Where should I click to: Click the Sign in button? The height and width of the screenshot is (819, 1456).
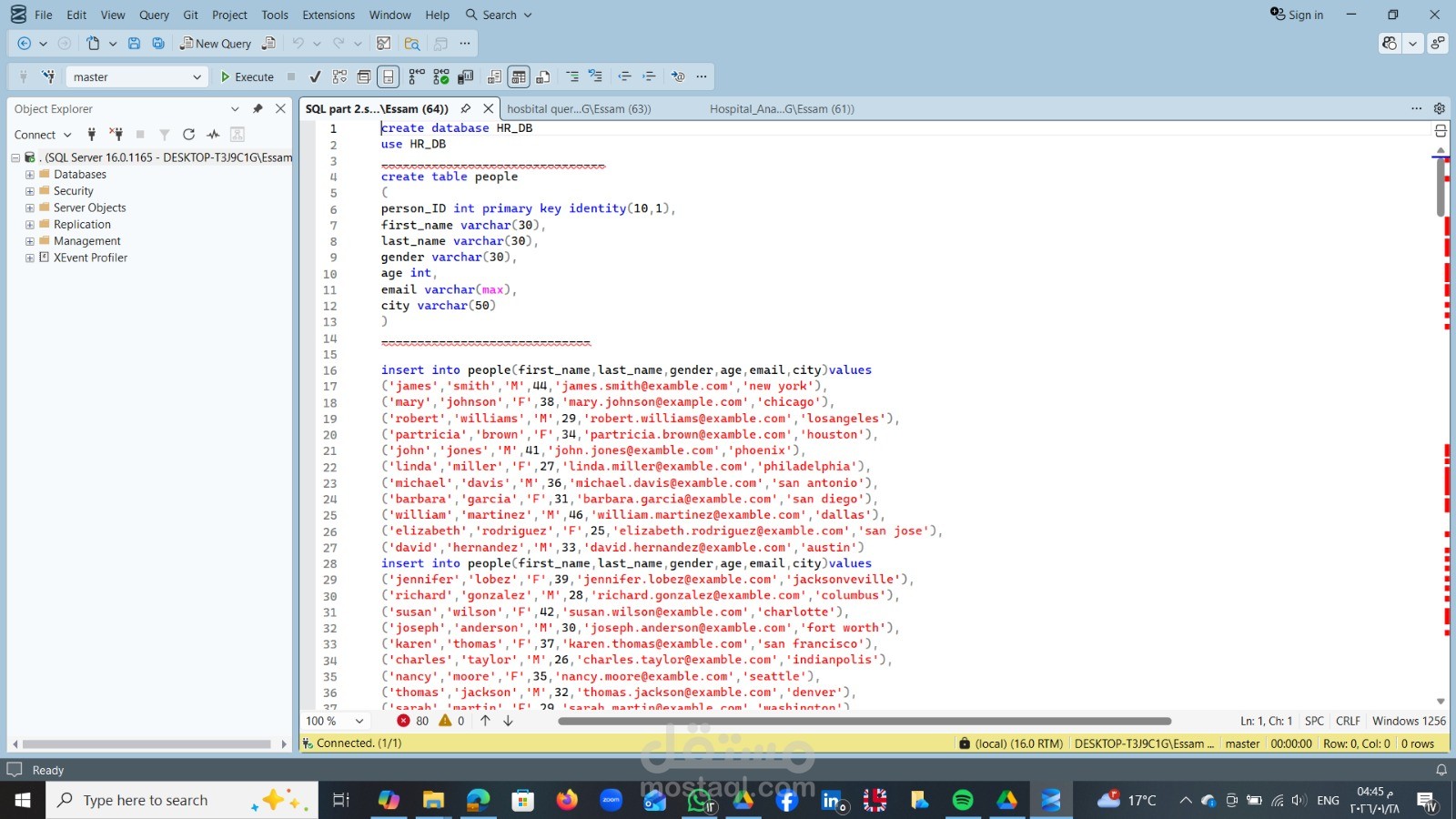[x=1297, y=15]
